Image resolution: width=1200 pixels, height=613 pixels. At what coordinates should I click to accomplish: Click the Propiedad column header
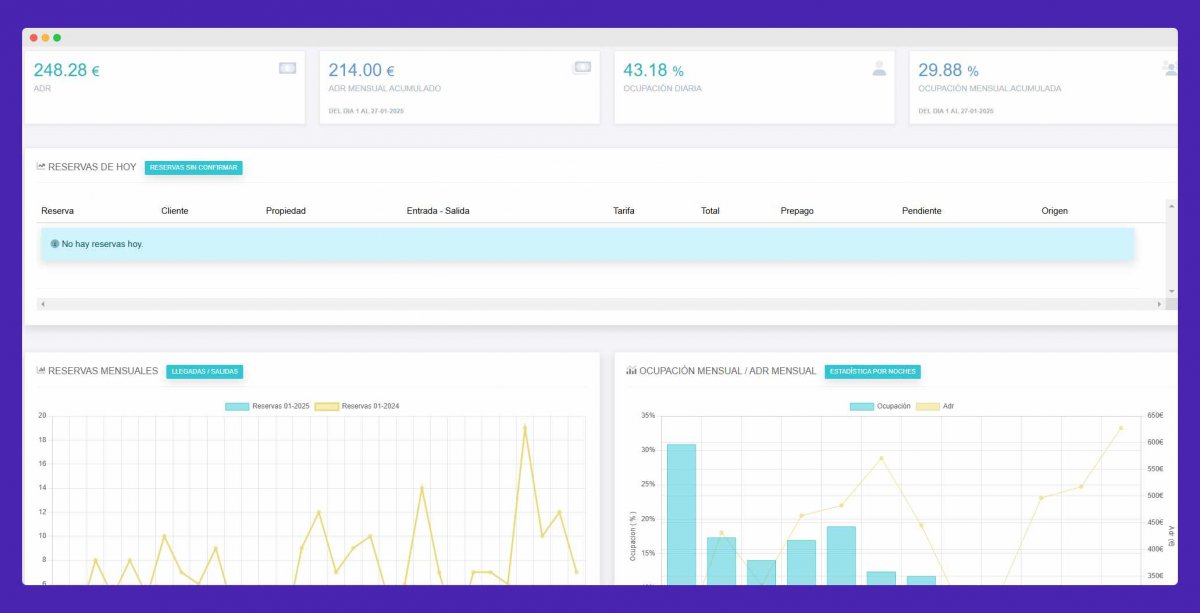click(286, 211)
